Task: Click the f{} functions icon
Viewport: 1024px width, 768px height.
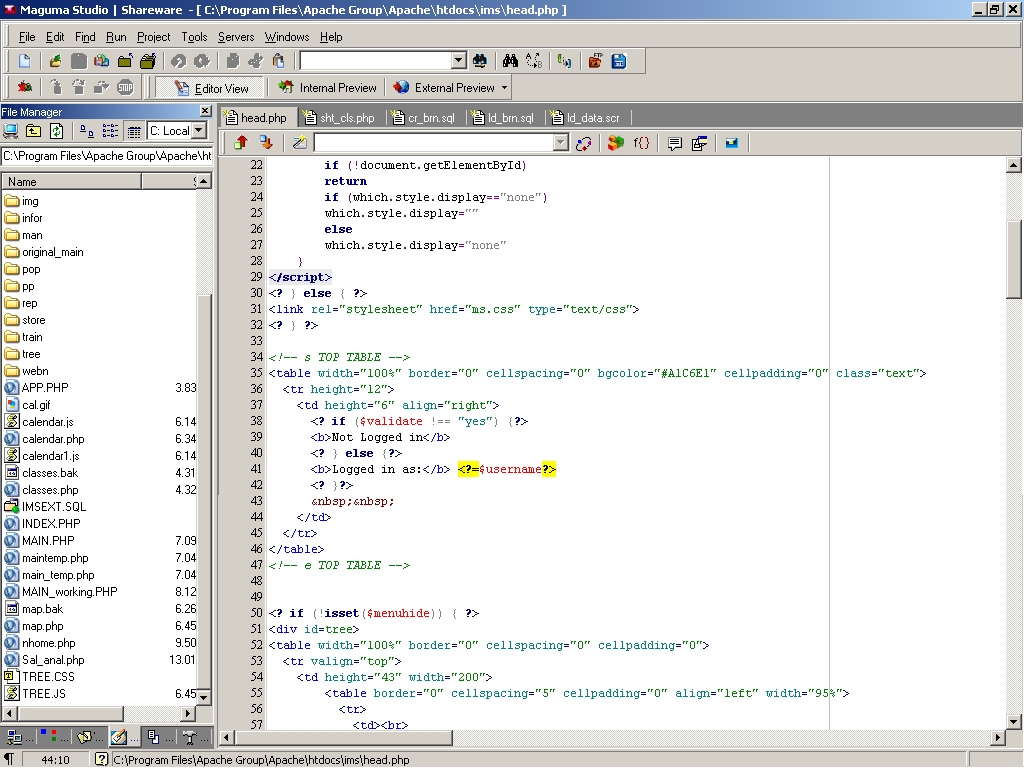Action: coord(641,142)
